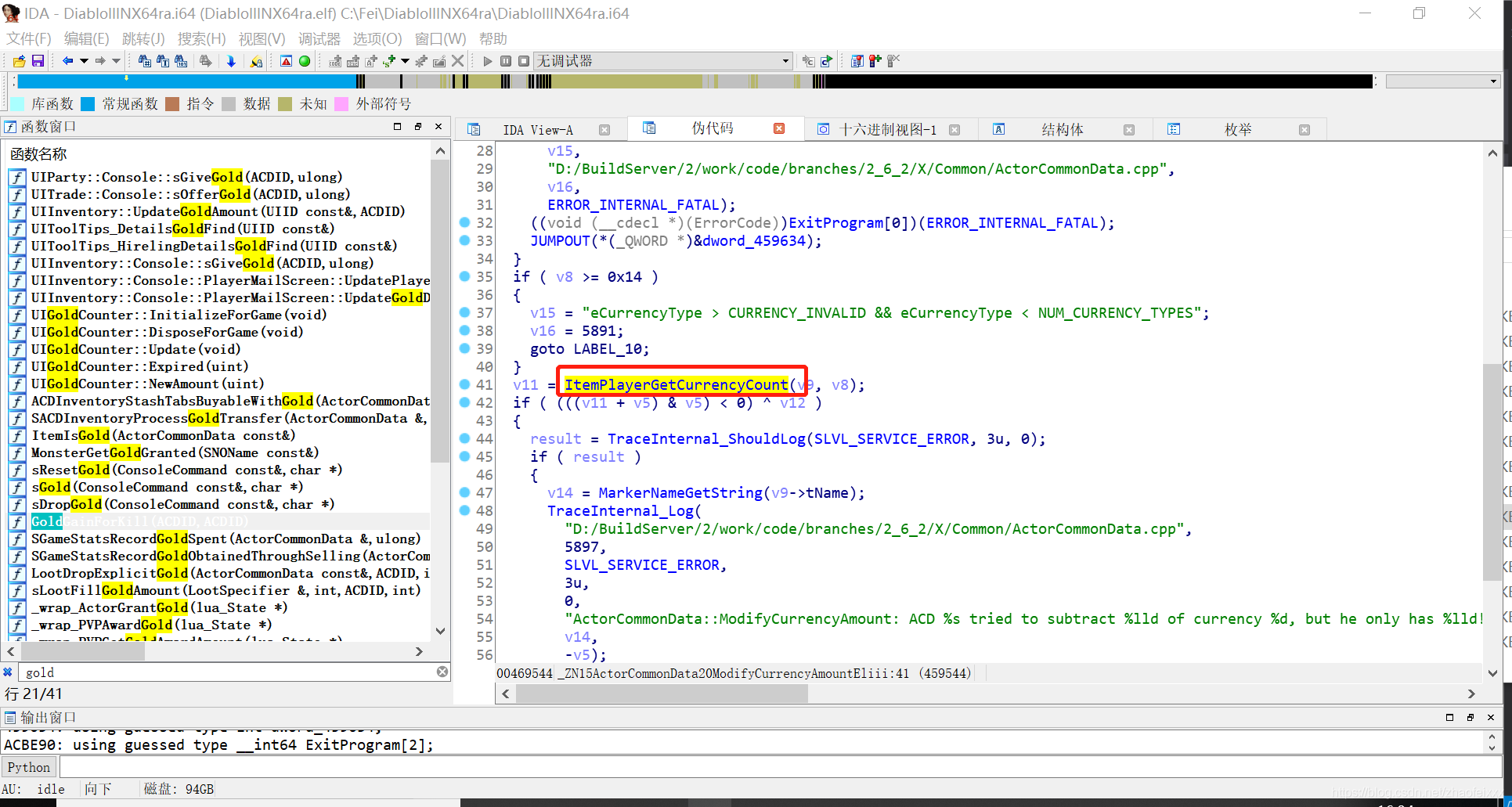This screenshot has height=807, width=1512.
Task: Click the red warning triangle icon
Action: pyautogui.click(x=287, y=61)
